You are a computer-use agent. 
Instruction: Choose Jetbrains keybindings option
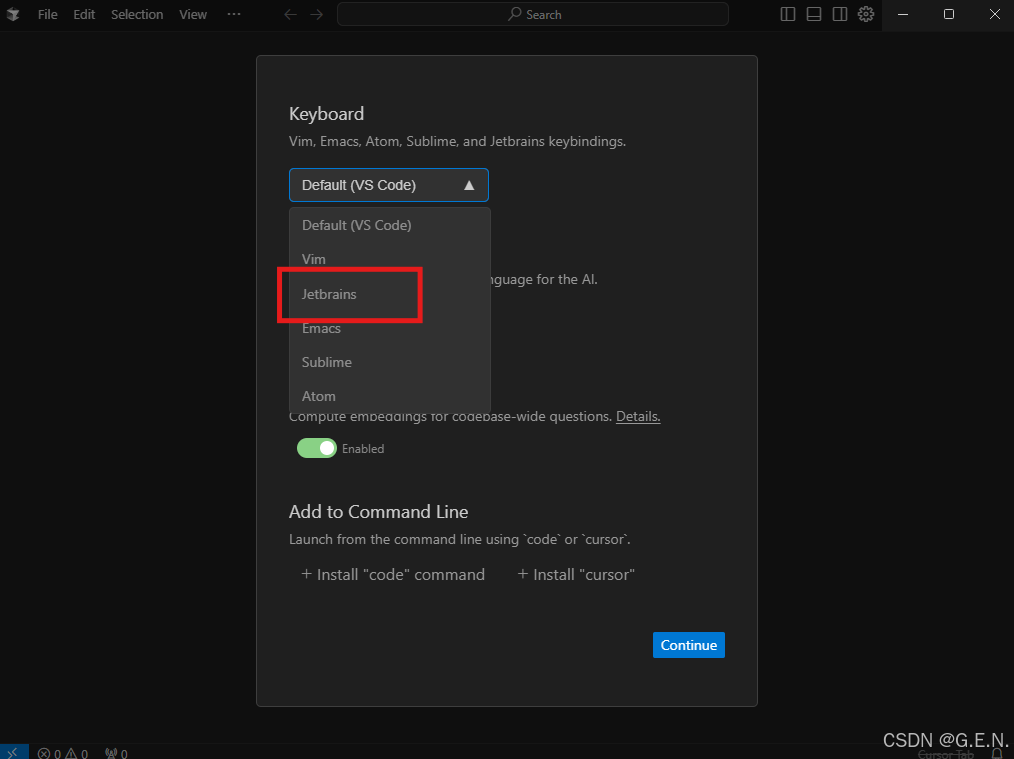389,294
